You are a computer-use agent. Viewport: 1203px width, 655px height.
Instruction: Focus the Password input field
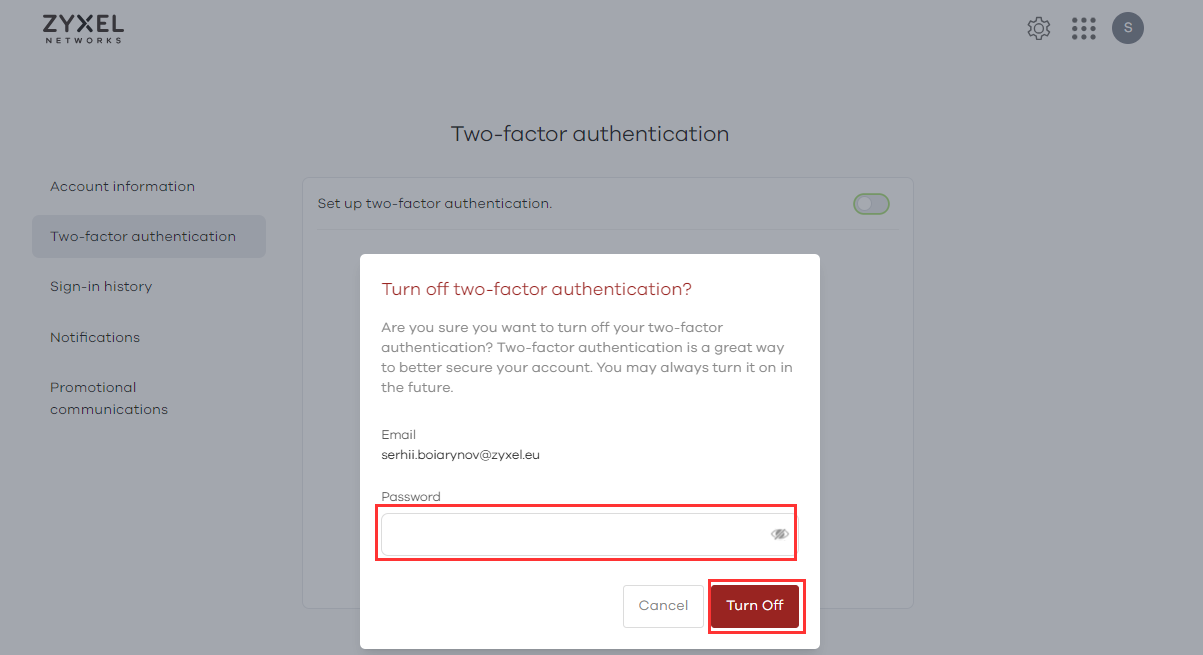[x=570, y=535]
